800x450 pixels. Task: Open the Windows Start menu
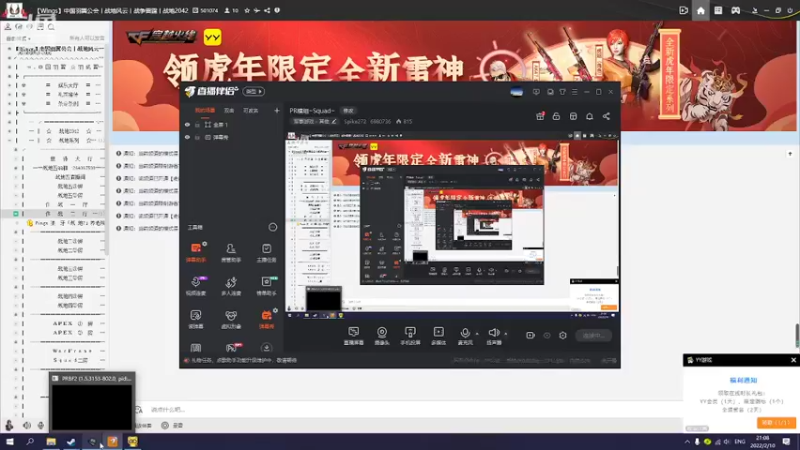(x=10, y=441)
